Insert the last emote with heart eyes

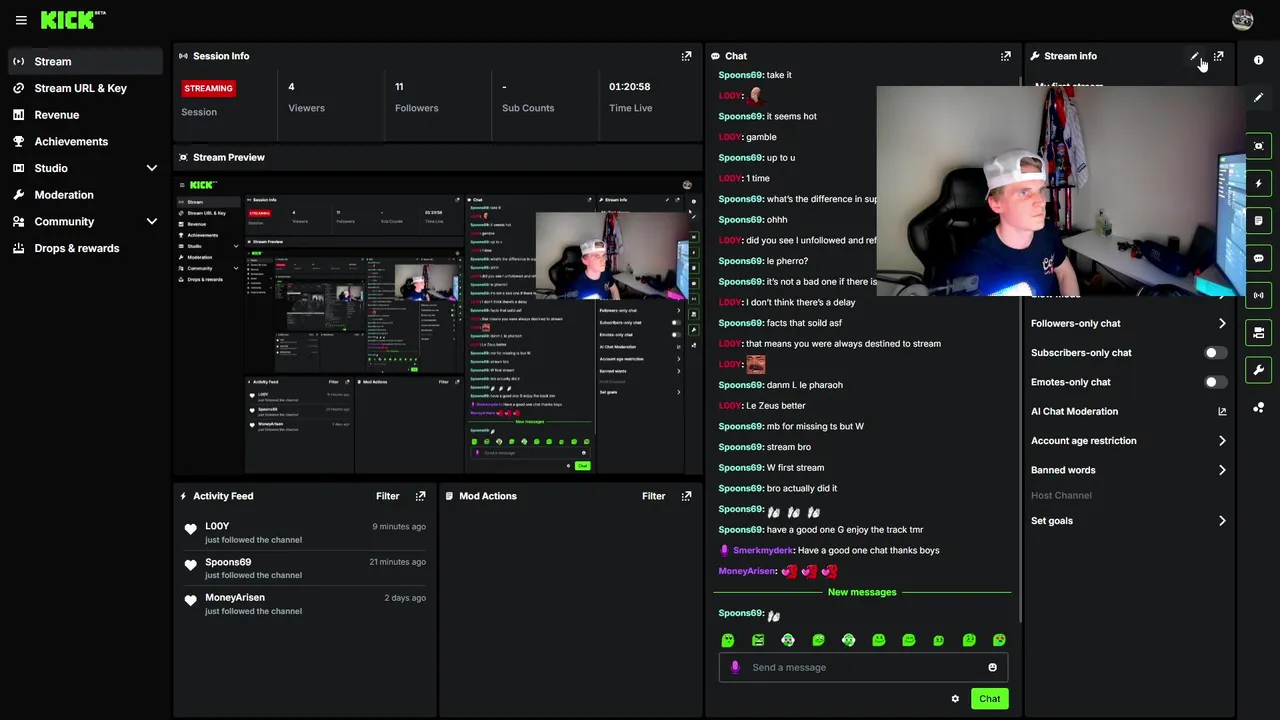click(x=999, y=640)
